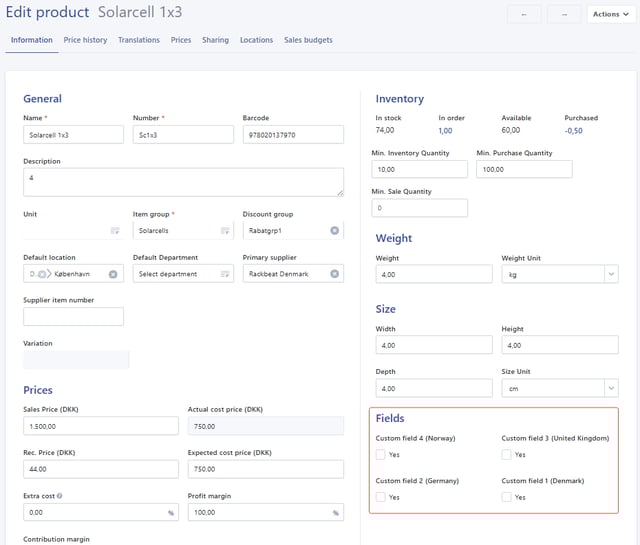Open the Sales budgets tab
Image resolution: width=640 pixels, height=545 pixels.
tap(308, 40)
